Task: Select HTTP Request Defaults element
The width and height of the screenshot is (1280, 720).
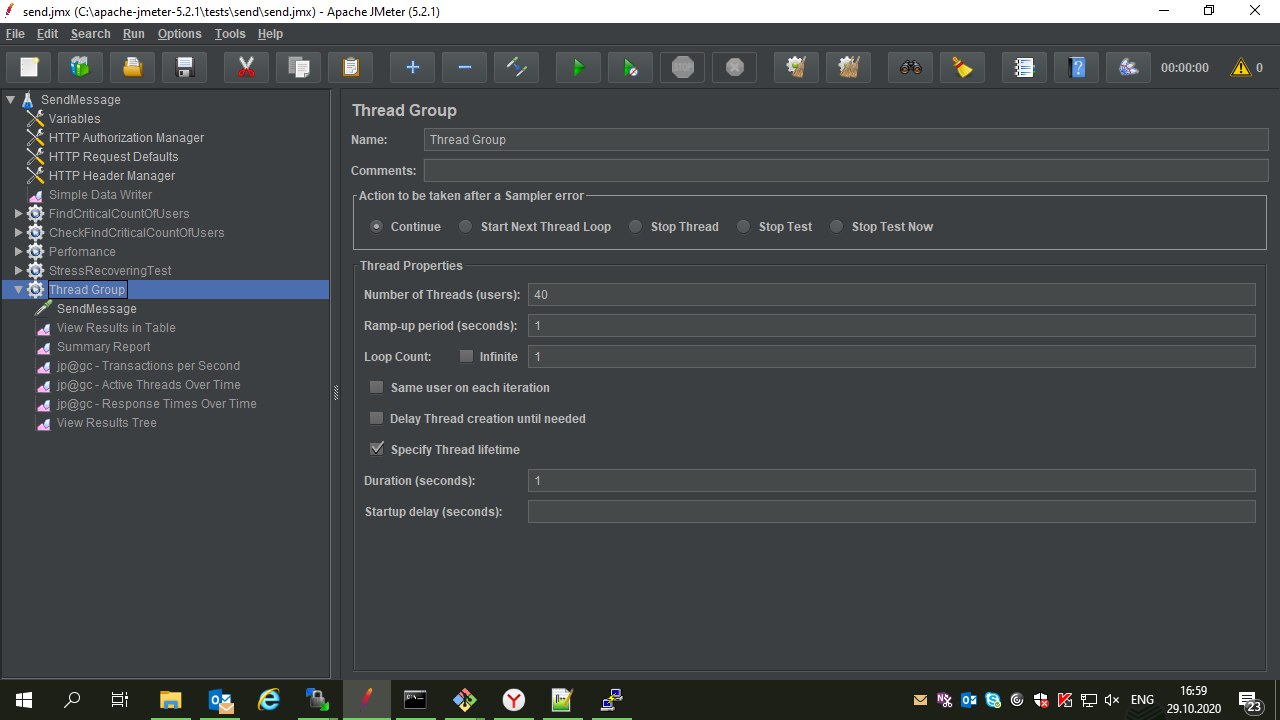Action: pos(113,157)
